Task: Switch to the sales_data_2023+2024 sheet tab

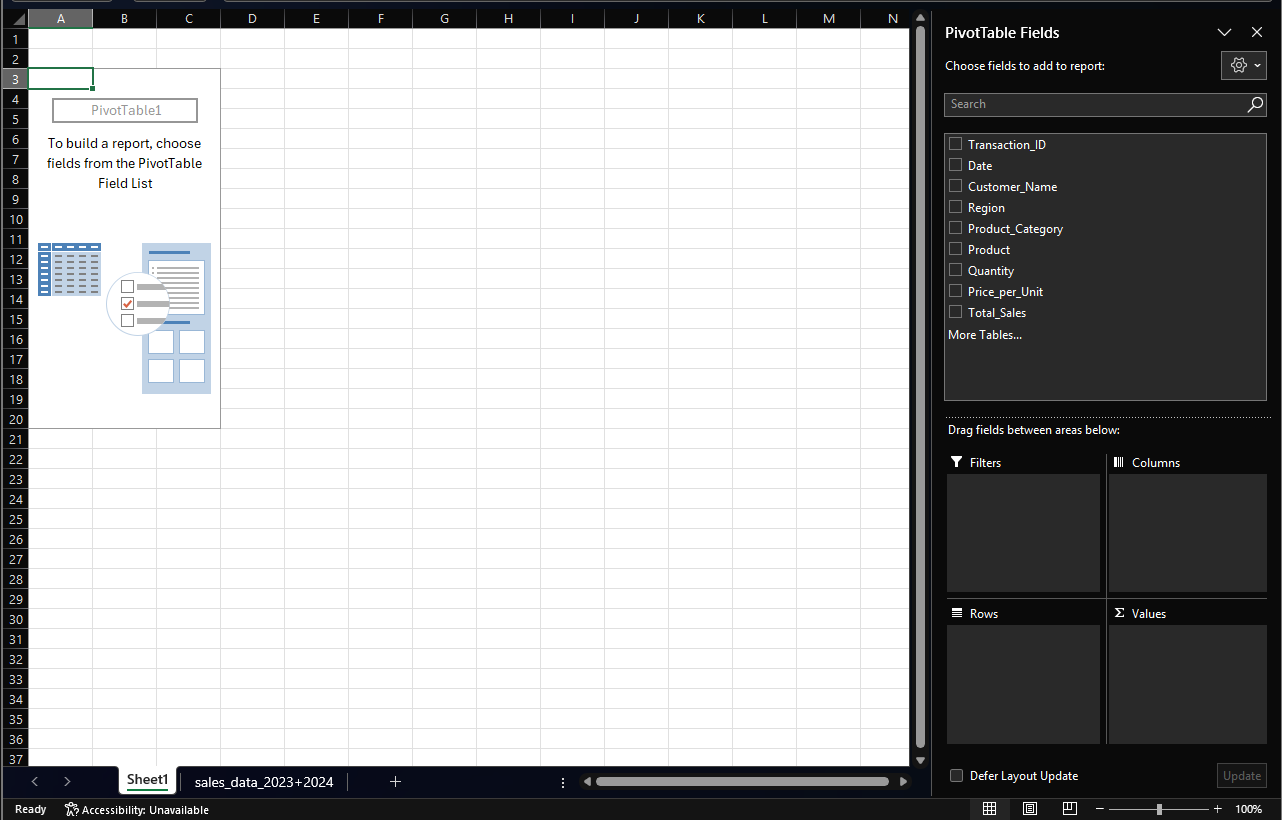Action: [263, 782]
